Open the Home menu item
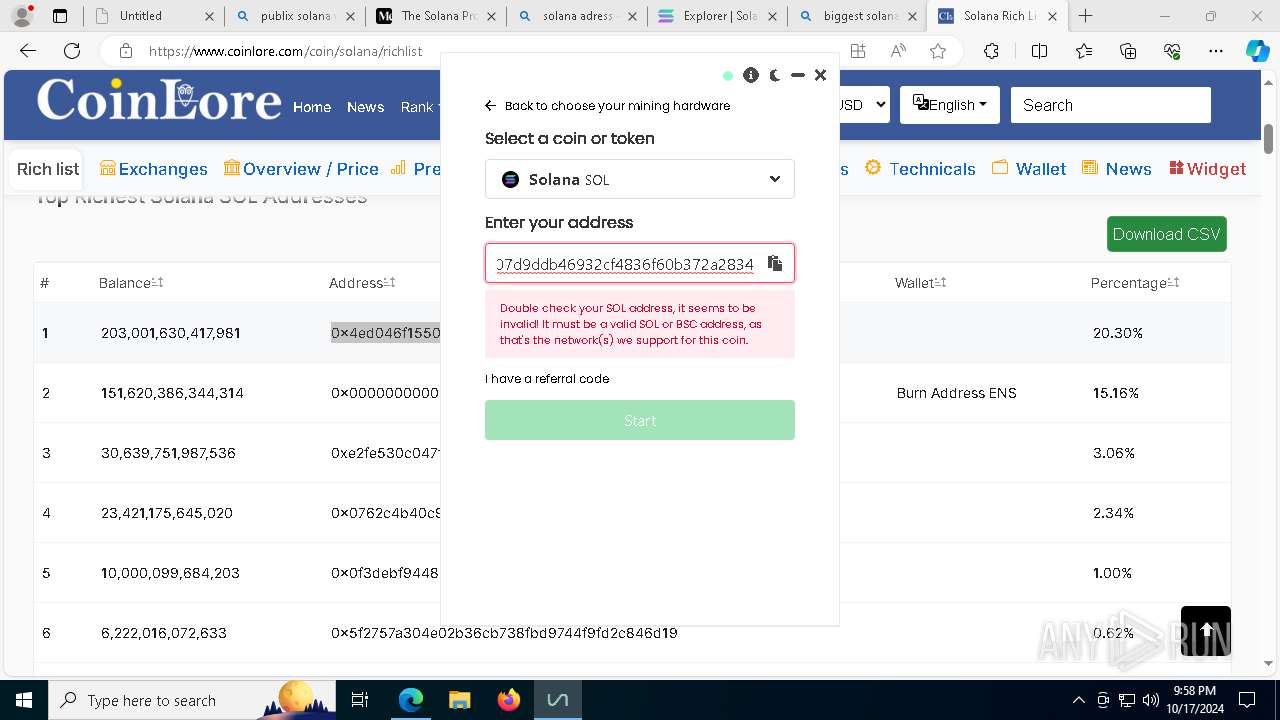Viewport: 1280px width, 720px height. click(x=312, y=107)
